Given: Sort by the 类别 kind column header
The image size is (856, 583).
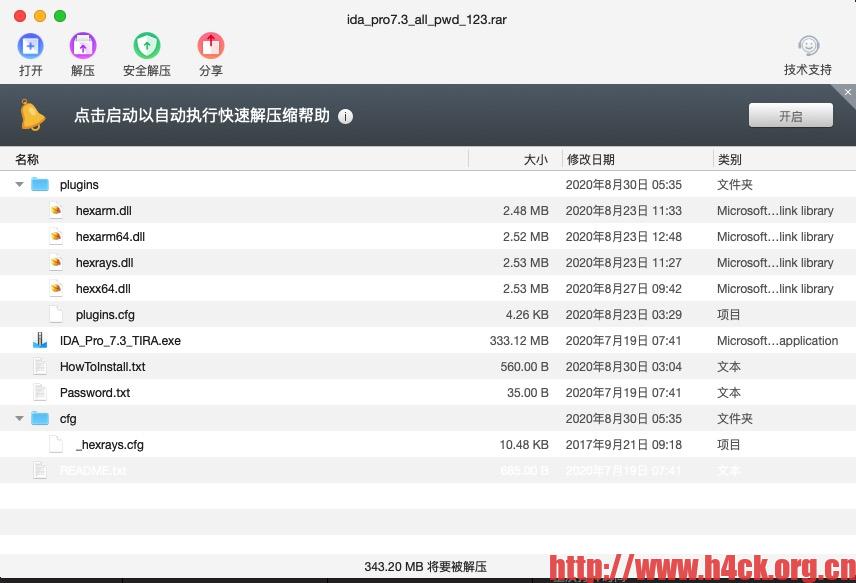Looking at the screenshot, I should point(729,159).
